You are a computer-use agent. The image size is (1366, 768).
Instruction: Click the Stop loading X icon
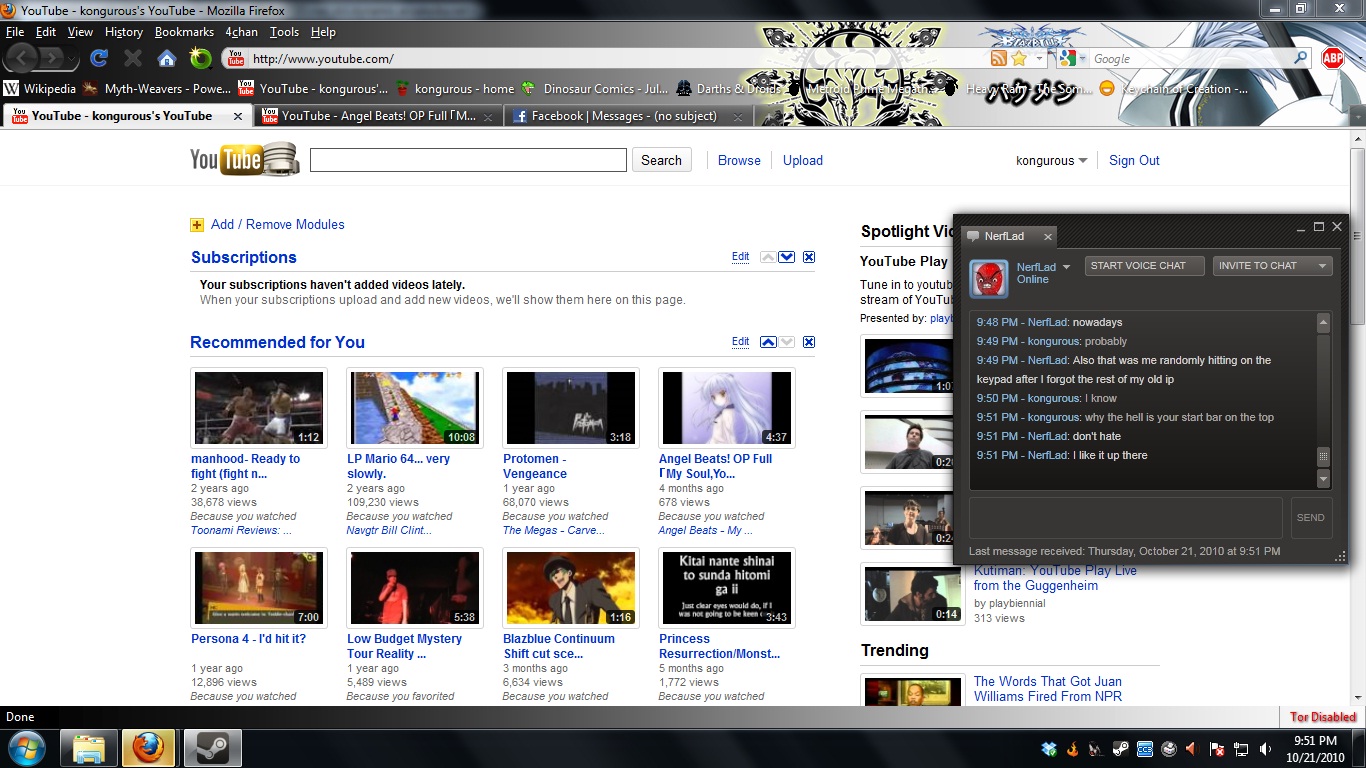coord(133,58)
